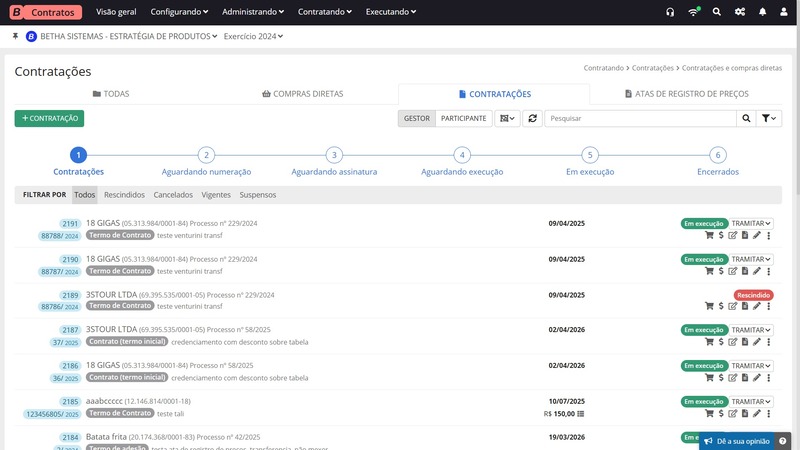The image size is (800, 450).
Task: Open the Compras Diretas tab
Action: [x=302, y=94]
